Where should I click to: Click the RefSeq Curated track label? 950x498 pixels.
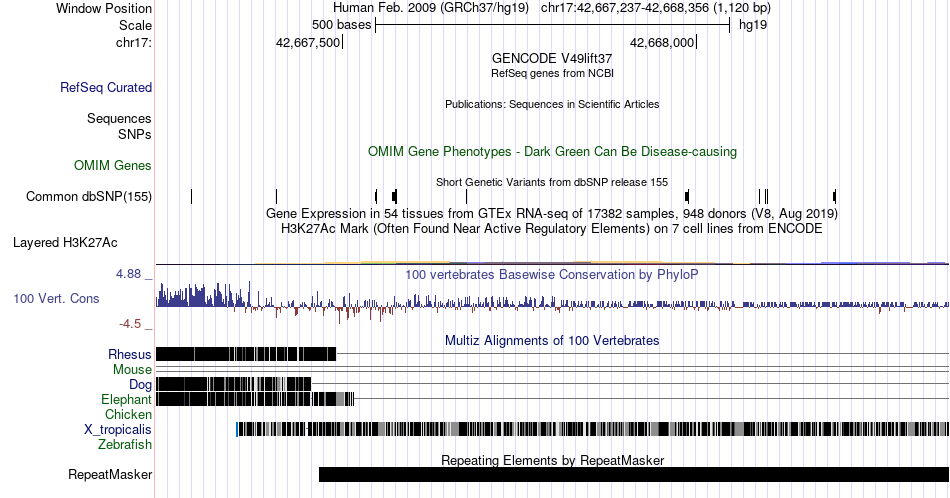point(106,87)
